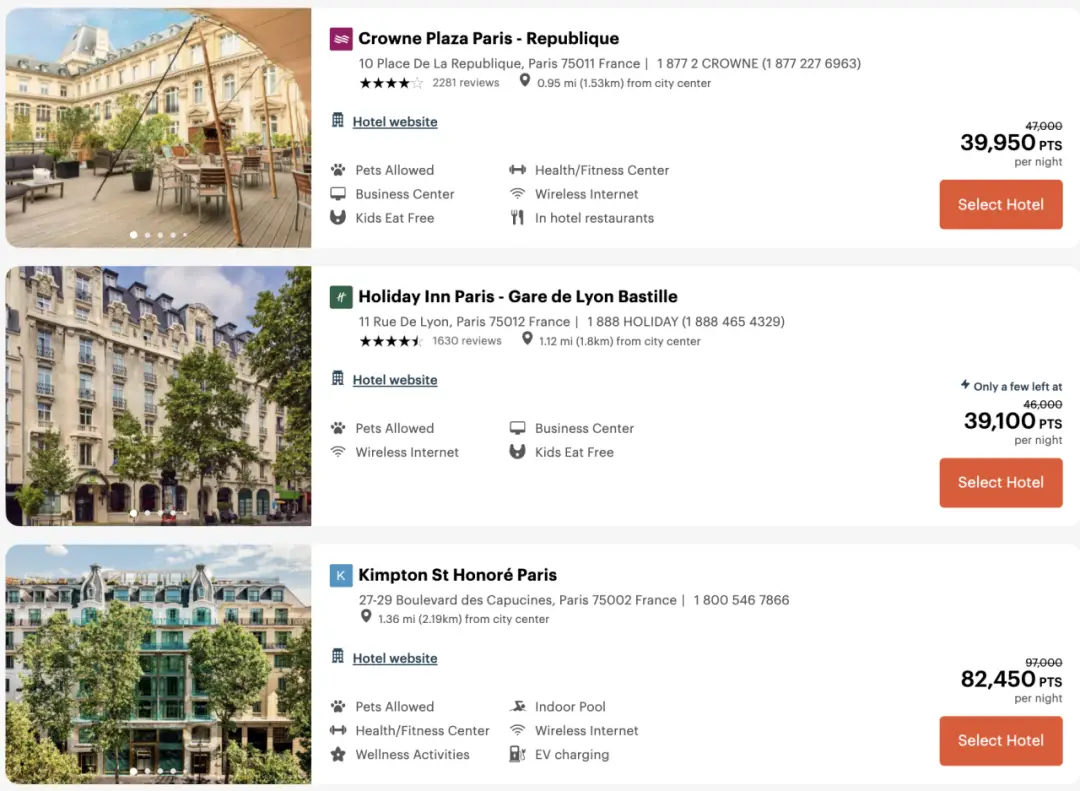This screenshot has height=791, width=1080.
Task: Click the Kimpton St Honoré building photo
Action: point(158,664)
